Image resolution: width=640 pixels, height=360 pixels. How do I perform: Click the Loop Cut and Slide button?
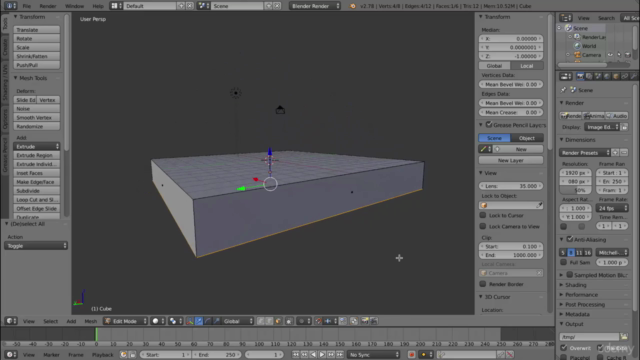tap(37, 200)
